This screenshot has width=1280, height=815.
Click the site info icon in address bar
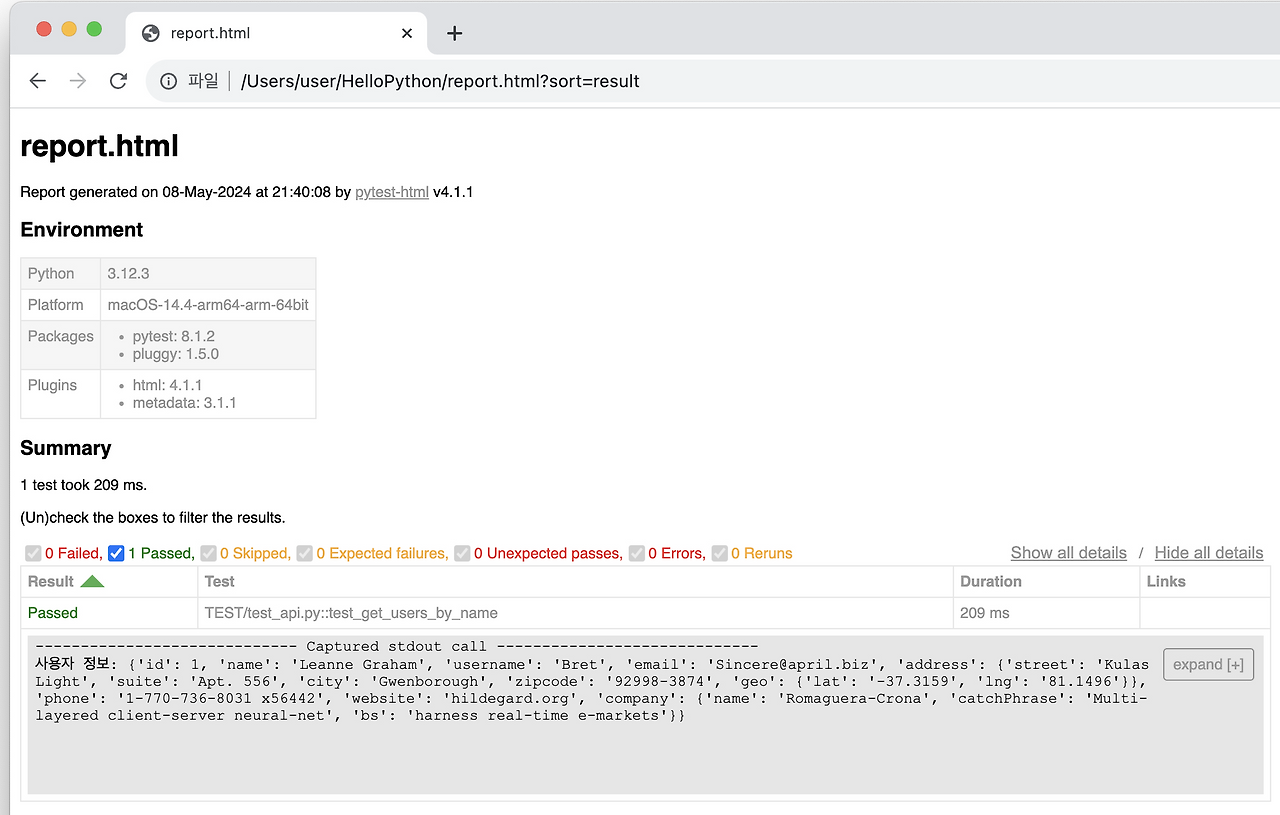tap(169, 81)
